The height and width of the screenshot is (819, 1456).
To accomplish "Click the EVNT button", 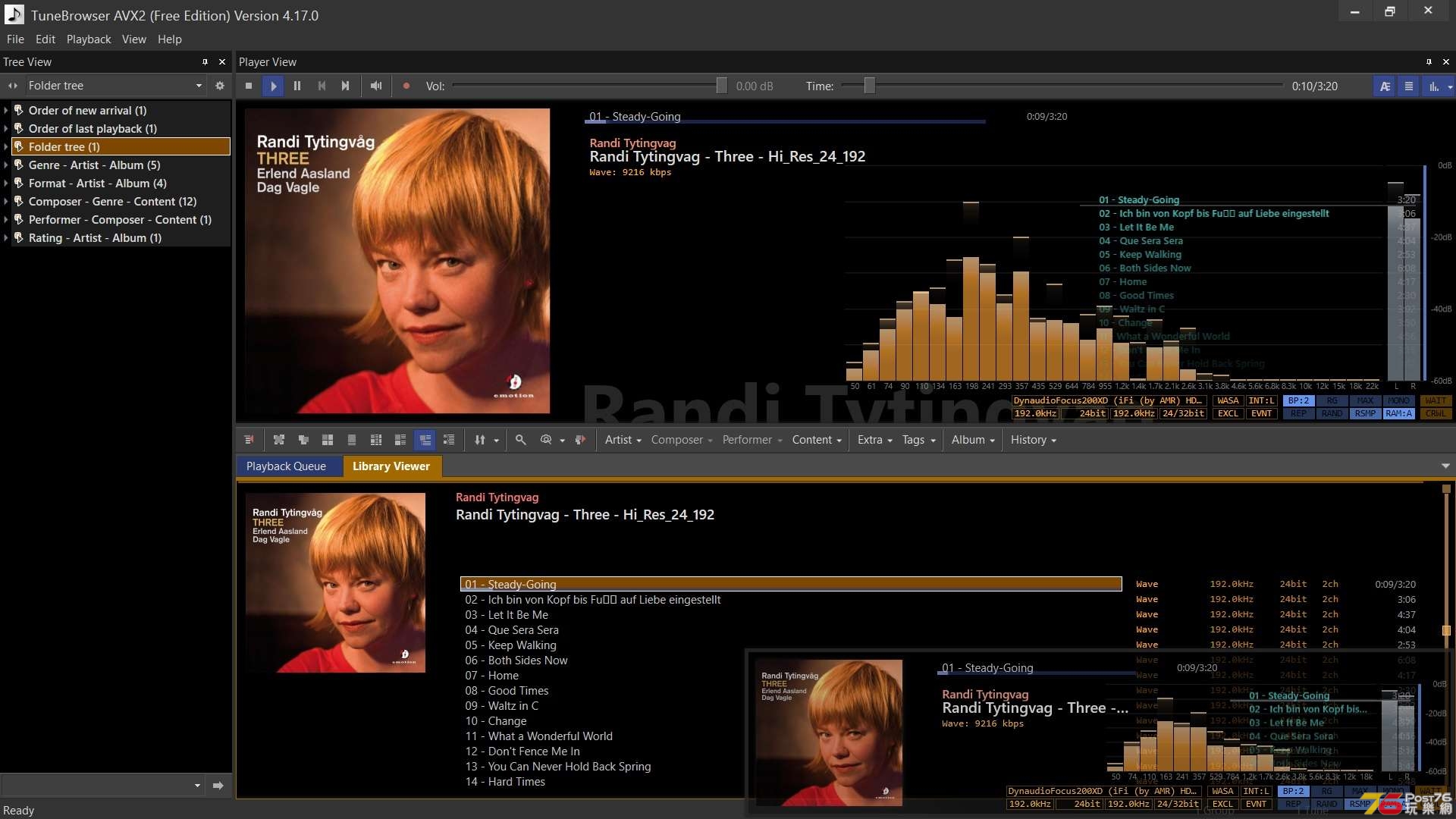I will [1262, 414].
